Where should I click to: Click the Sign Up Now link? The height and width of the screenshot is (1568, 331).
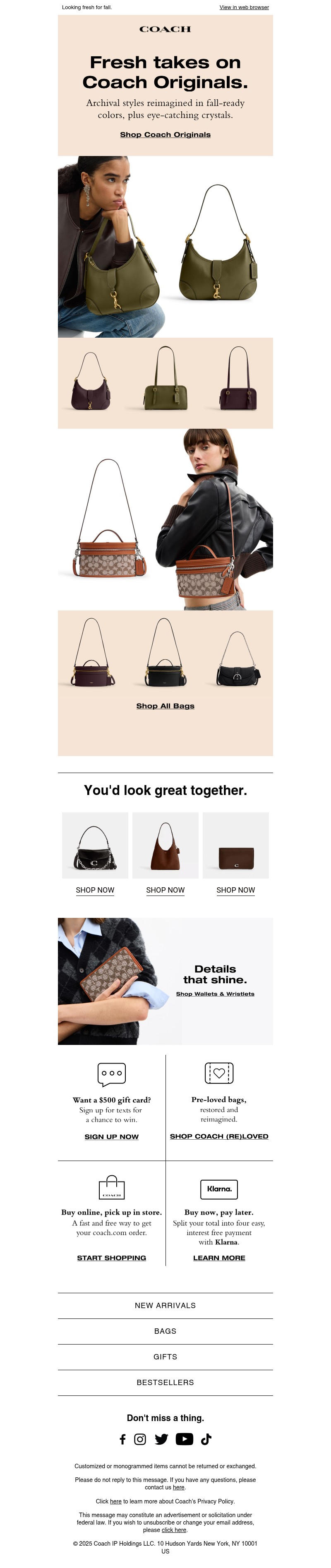[111, 1136]
